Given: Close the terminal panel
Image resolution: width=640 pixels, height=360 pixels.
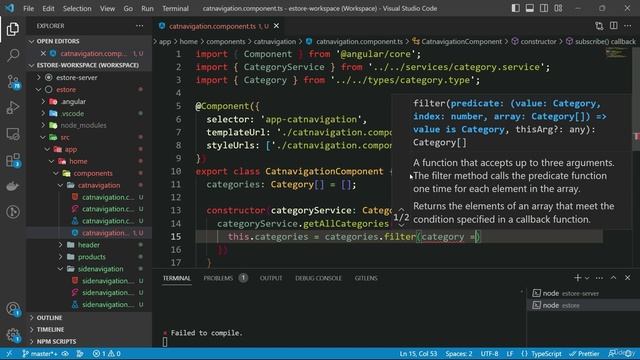Looking at the screenshot, I should point(627,278).
